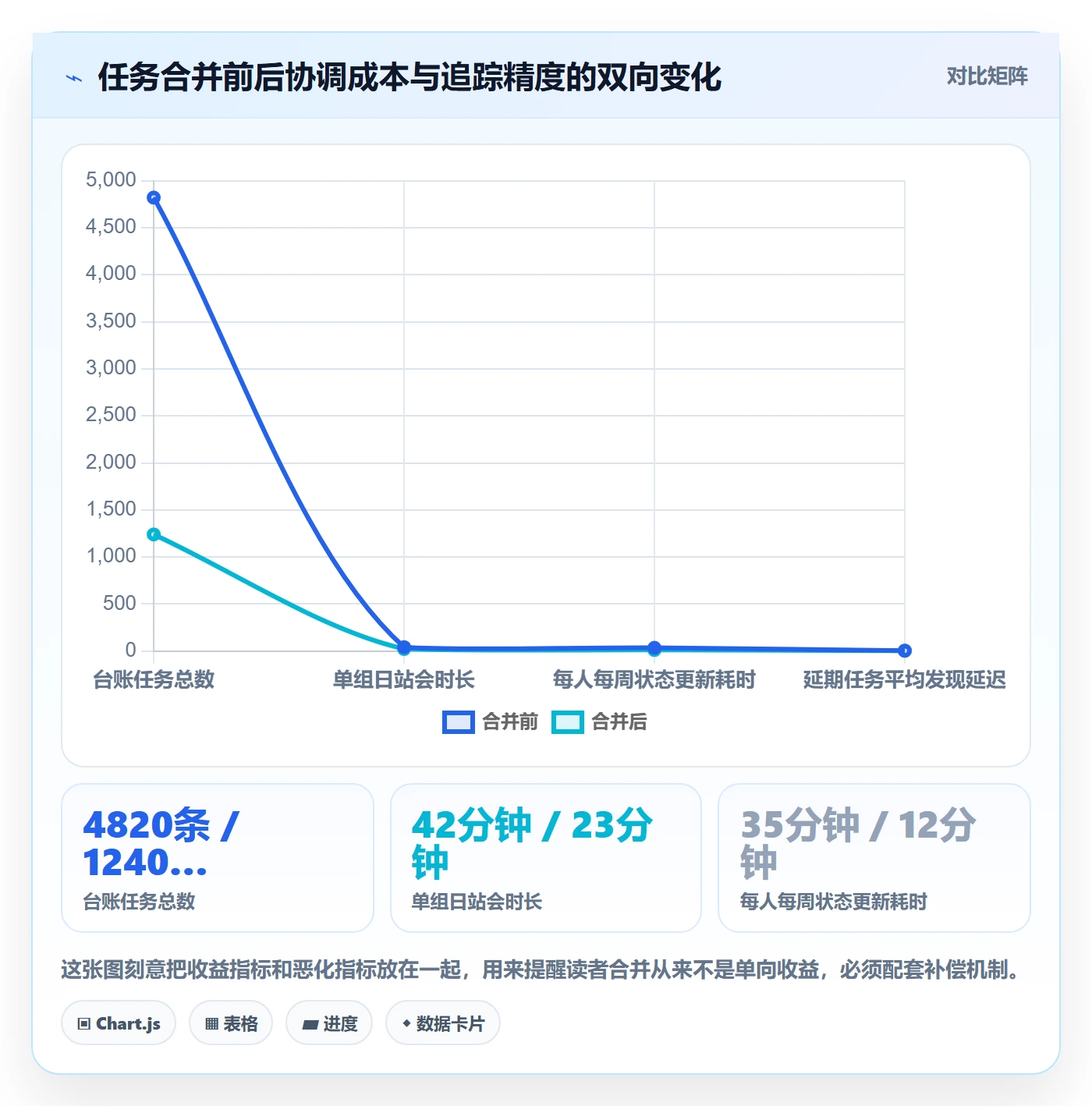The height and width of the screenshot is (1106, 1092).
Task: Open the 4820条 / 1240... data card
Action: 218,858
